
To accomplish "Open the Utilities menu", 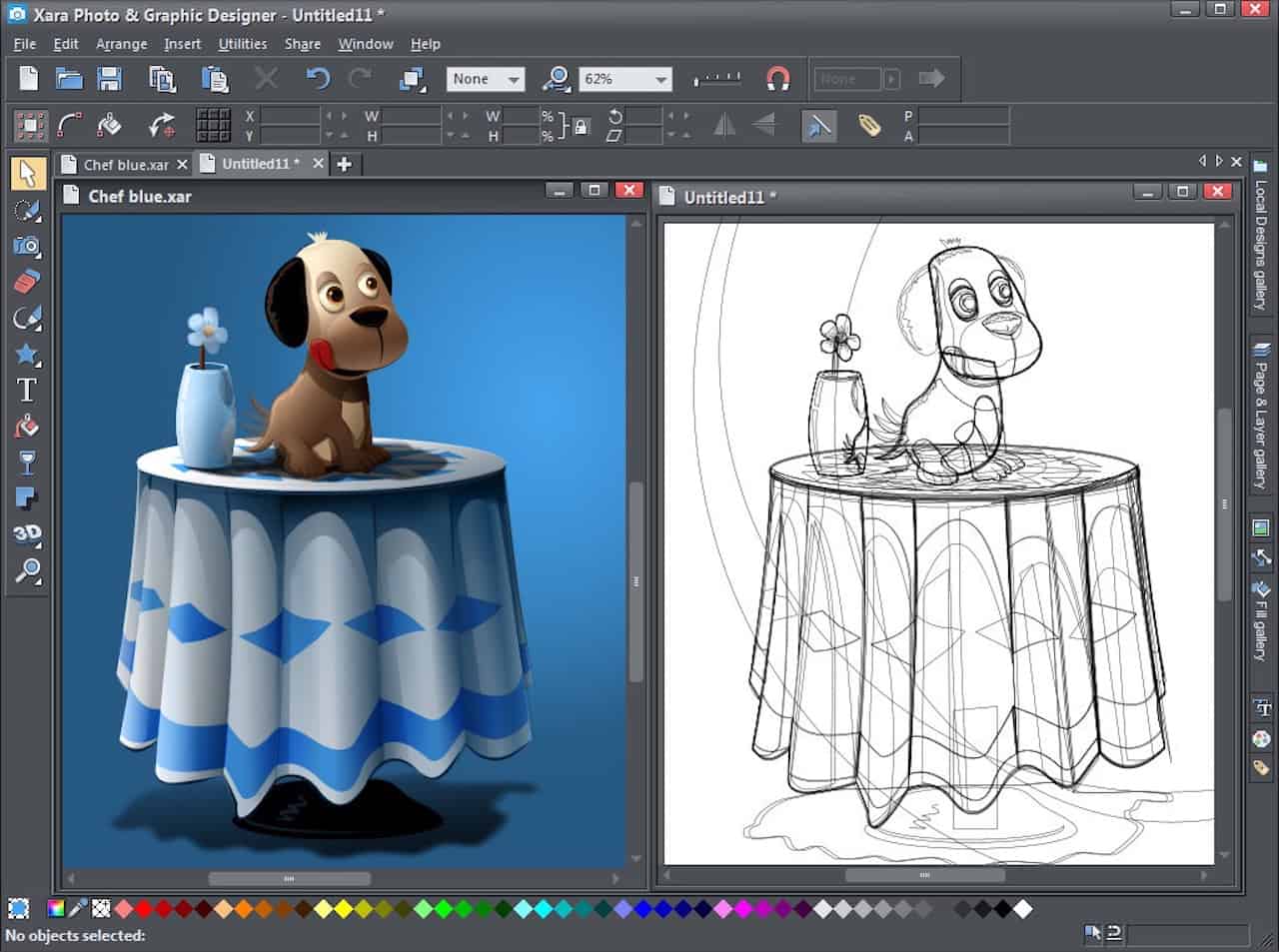I will point(242,44).
